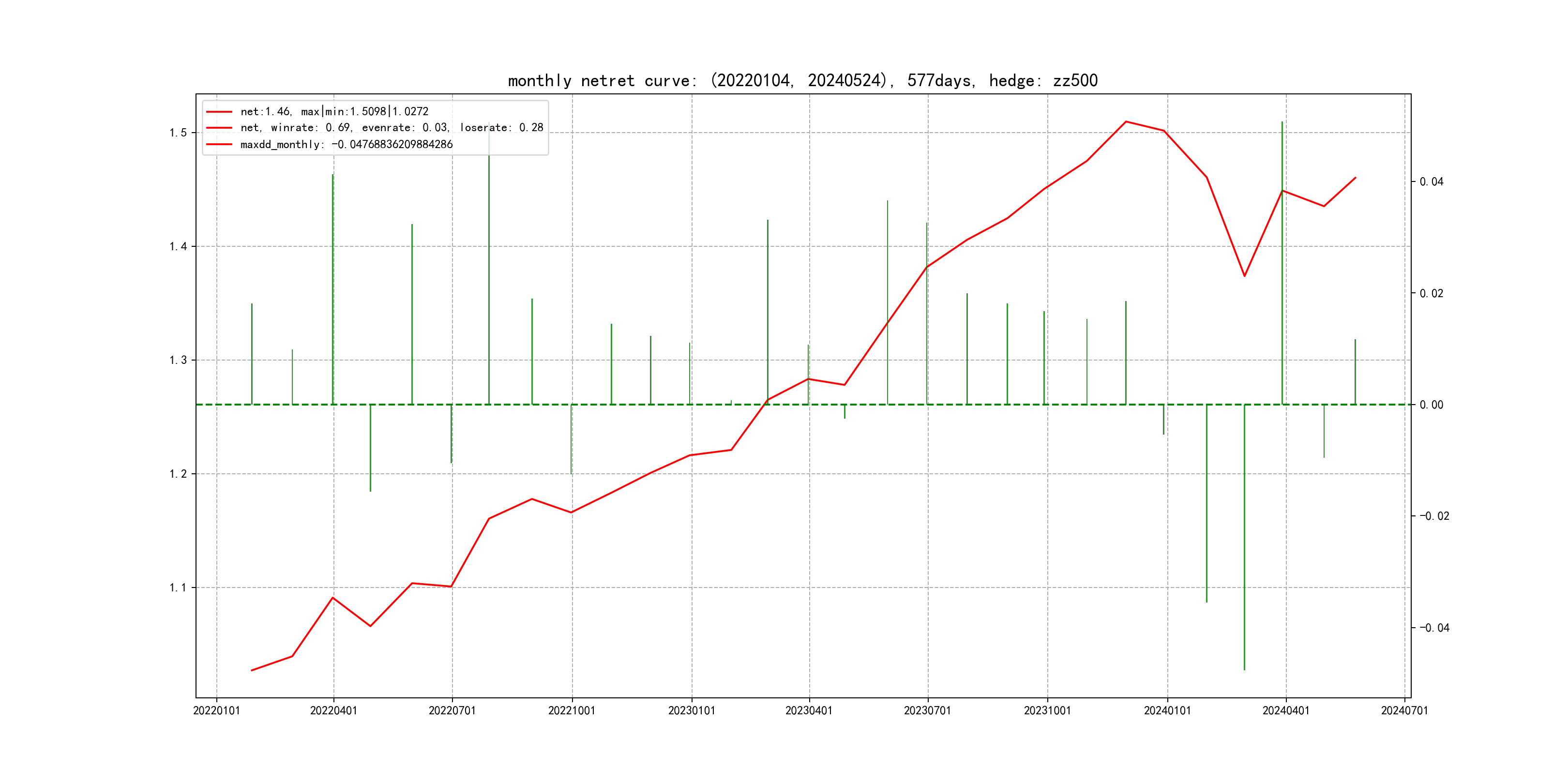1568x784 pixels.
Task: Click the 1.1 left axis tick label
Action: tap(179, 588)
